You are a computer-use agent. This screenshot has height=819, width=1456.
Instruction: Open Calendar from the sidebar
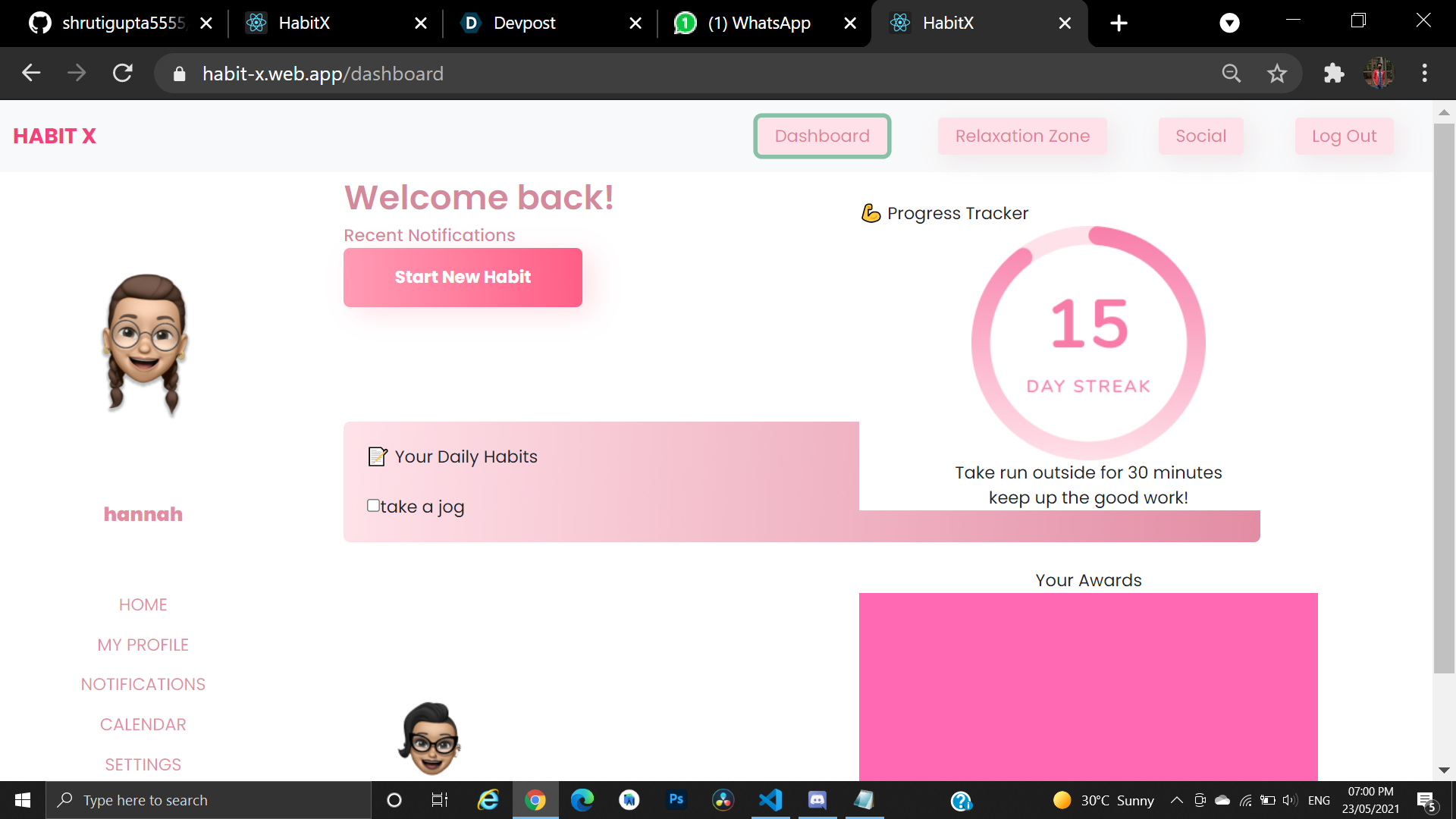coord(143,724)
